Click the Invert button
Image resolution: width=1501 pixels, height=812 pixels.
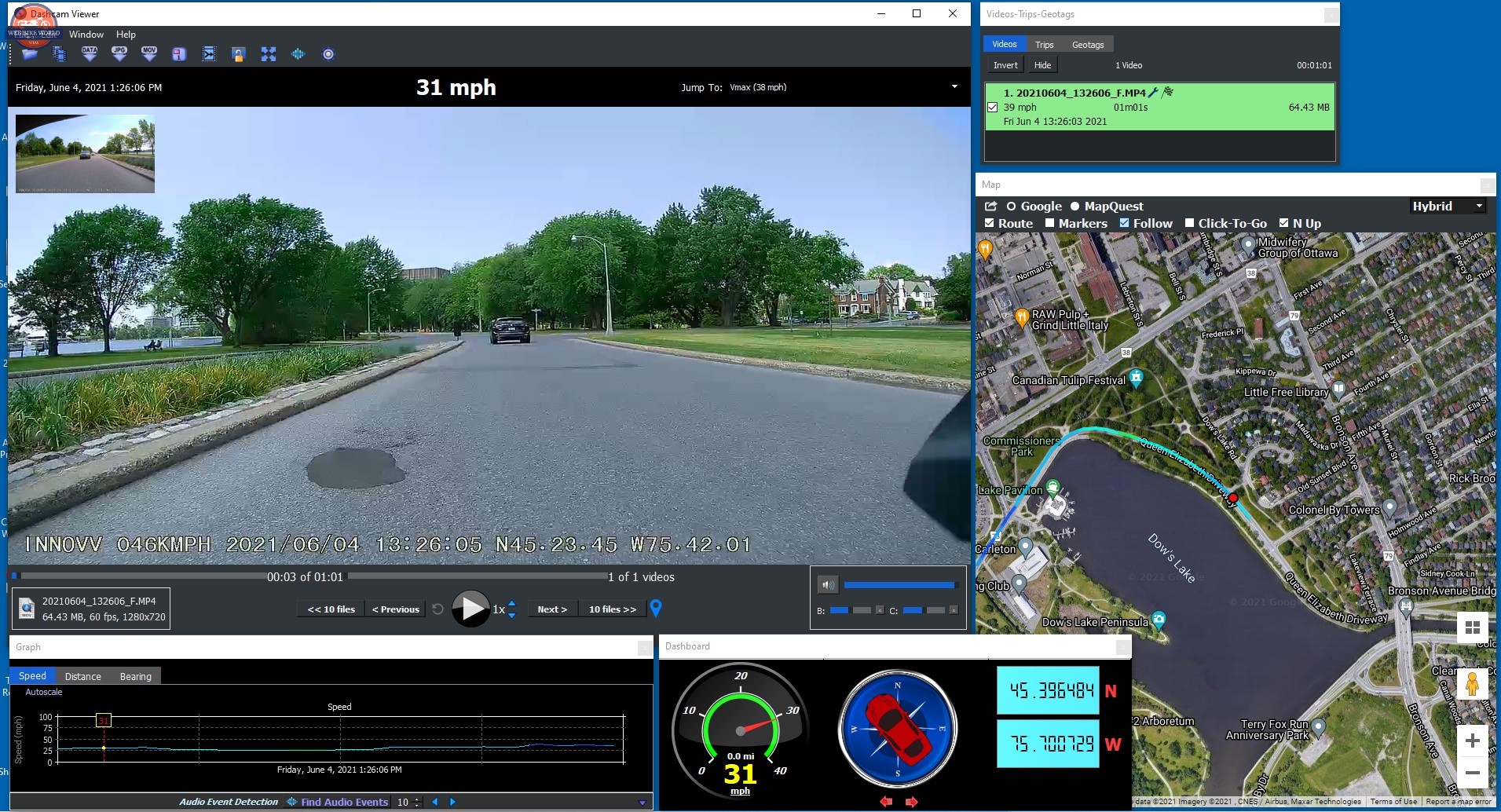click(x=1005, y=65)
